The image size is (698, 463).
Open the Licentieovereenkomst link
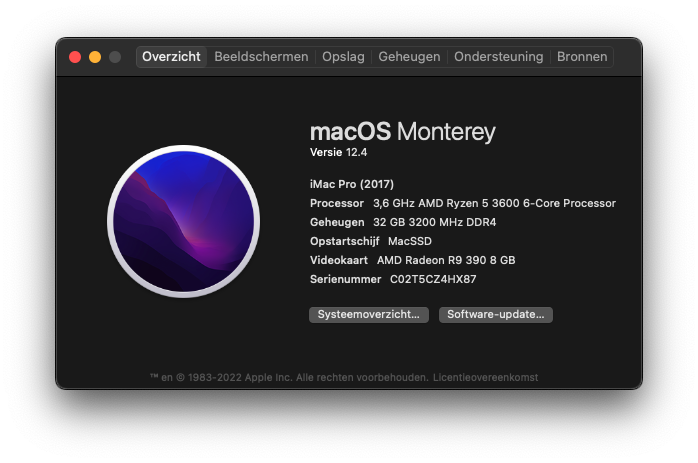pos(485,377)
